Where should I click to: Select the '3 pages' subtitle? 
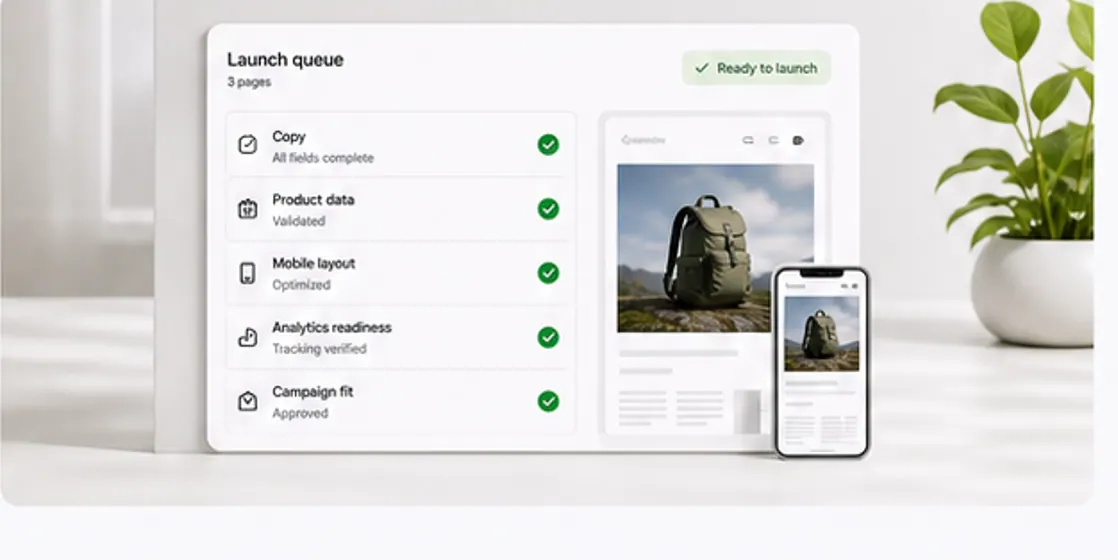249,82
